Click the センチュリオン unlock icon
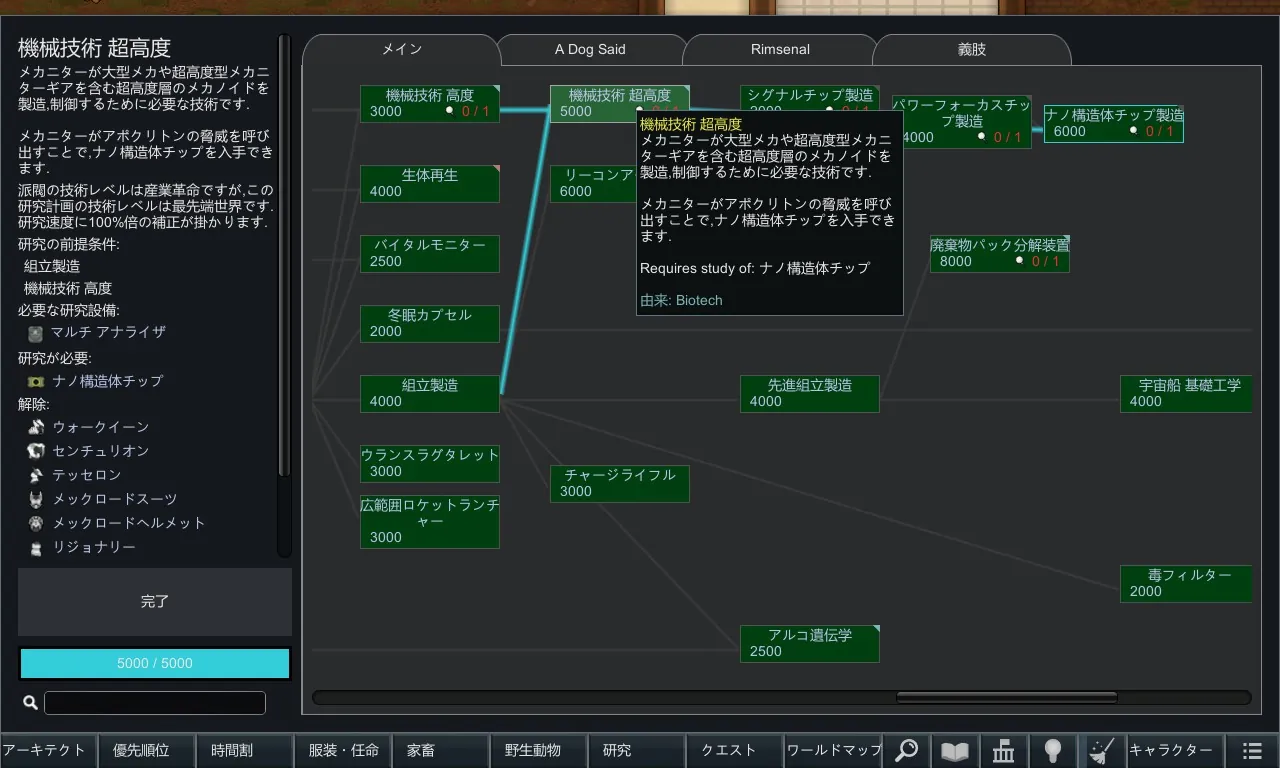Screen dimensions: 1280x768 pyautogui.click(x=36, y=451)
